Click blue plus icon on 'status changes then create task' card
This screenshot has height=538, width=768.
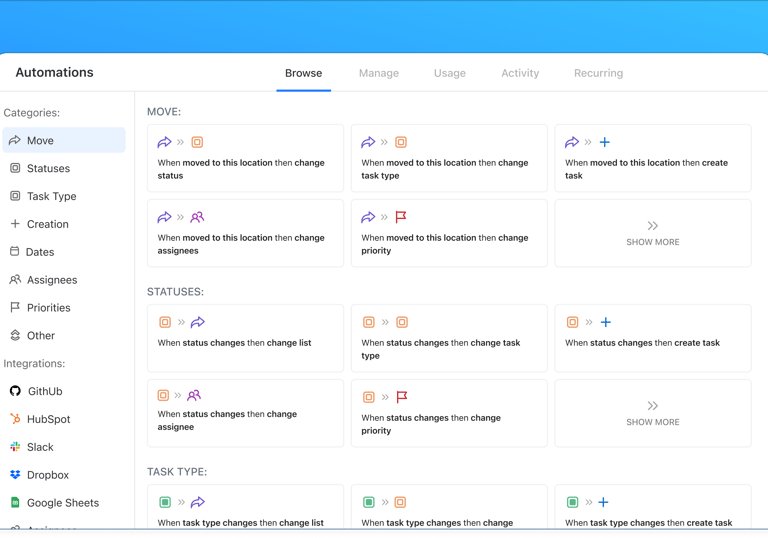(606, 322)
